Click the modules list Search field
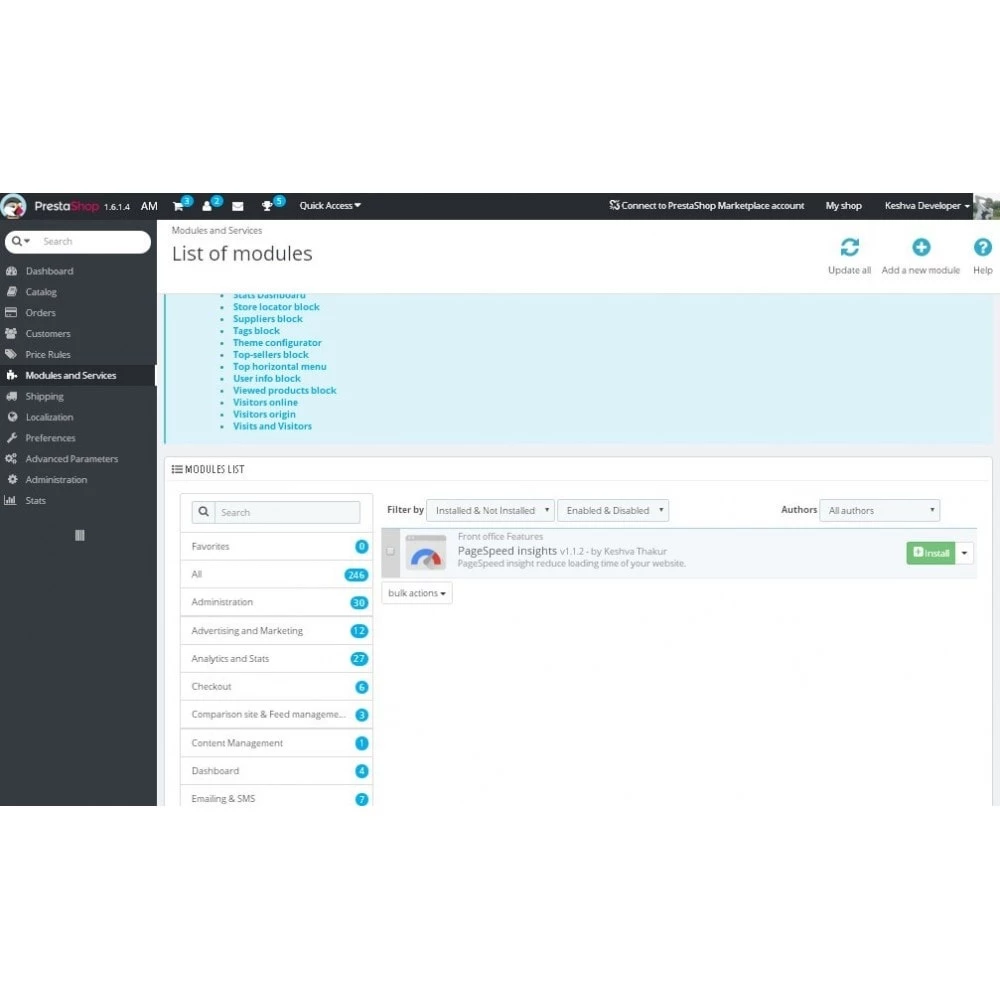The image size is (1000, 1000). click(287, 512)
